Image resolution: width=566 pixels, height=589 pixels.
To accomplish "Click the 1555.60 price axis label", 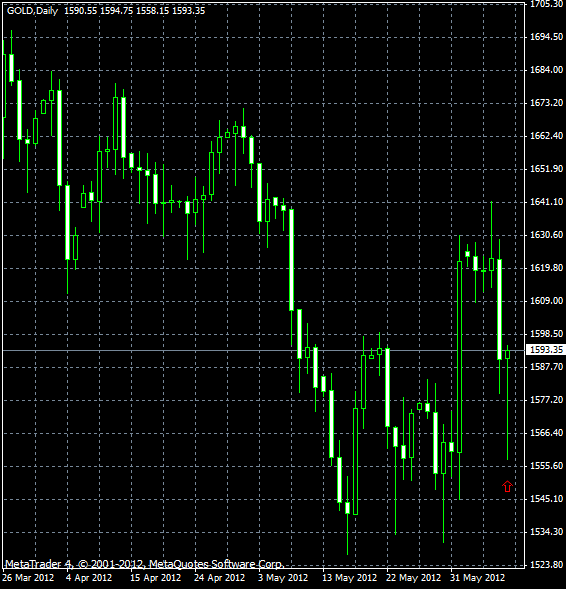I will pyautogui.click(x=546, y=466).
